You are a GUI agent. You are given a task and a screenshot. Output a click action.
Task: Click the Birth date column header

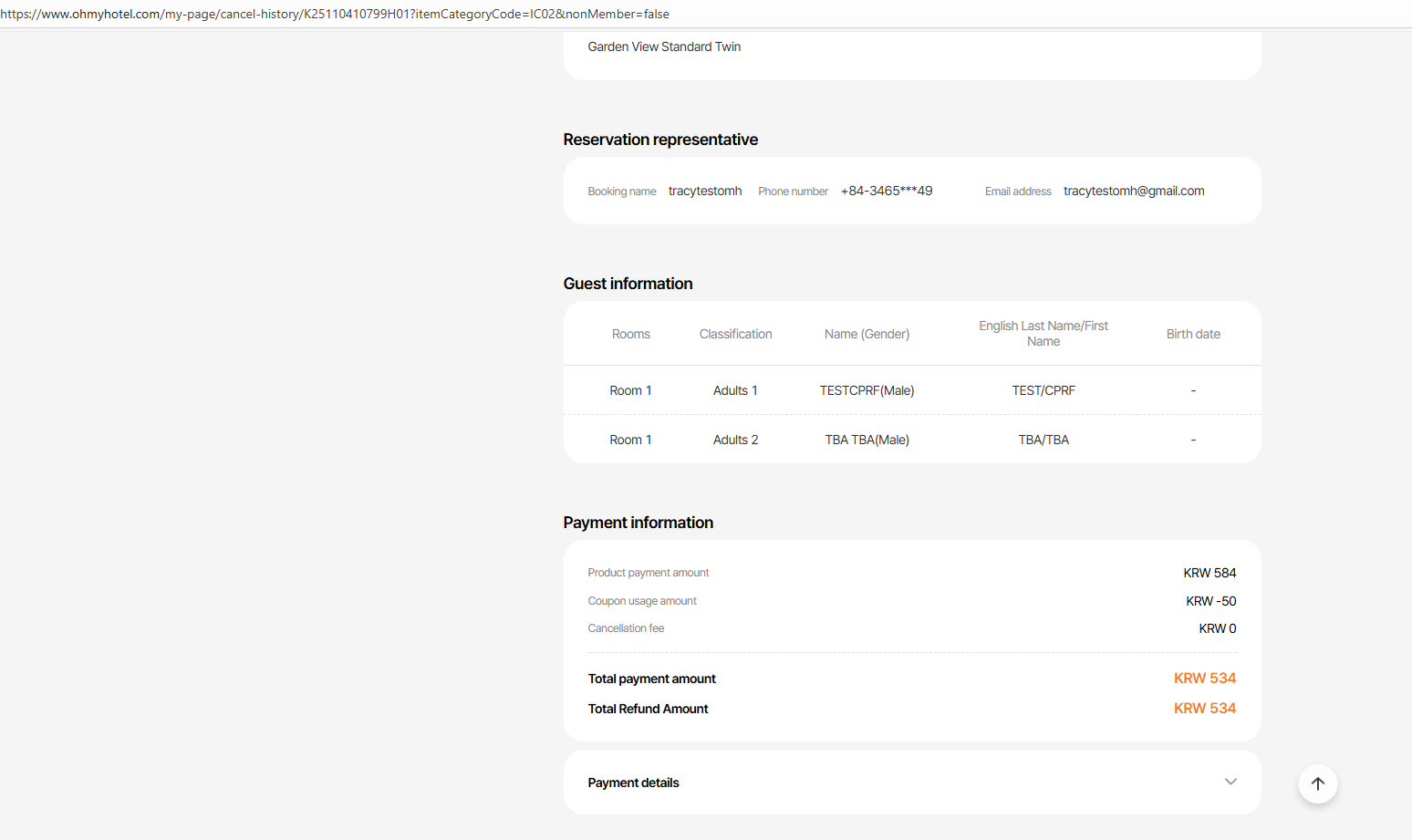pyautogui.click(x=1193, y=334)
